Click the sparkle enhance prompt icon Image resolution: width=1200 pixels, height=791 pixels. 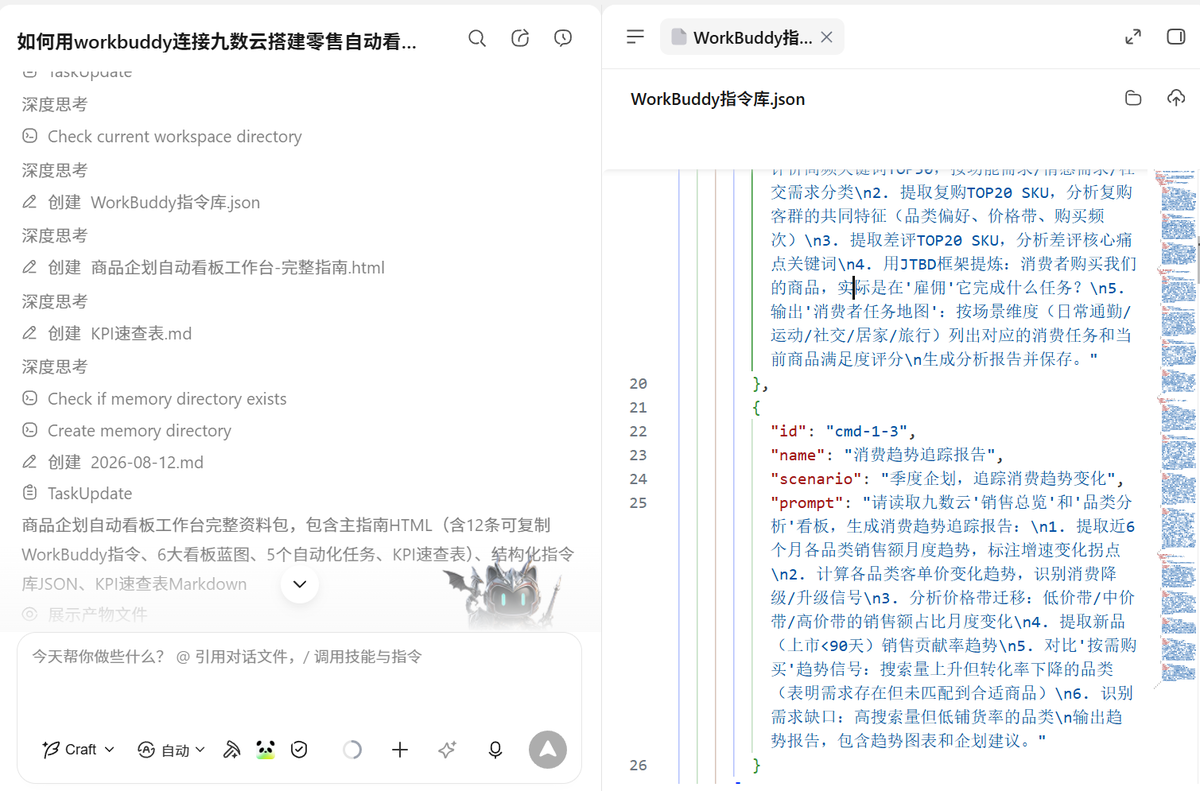(x=447, y=749)
